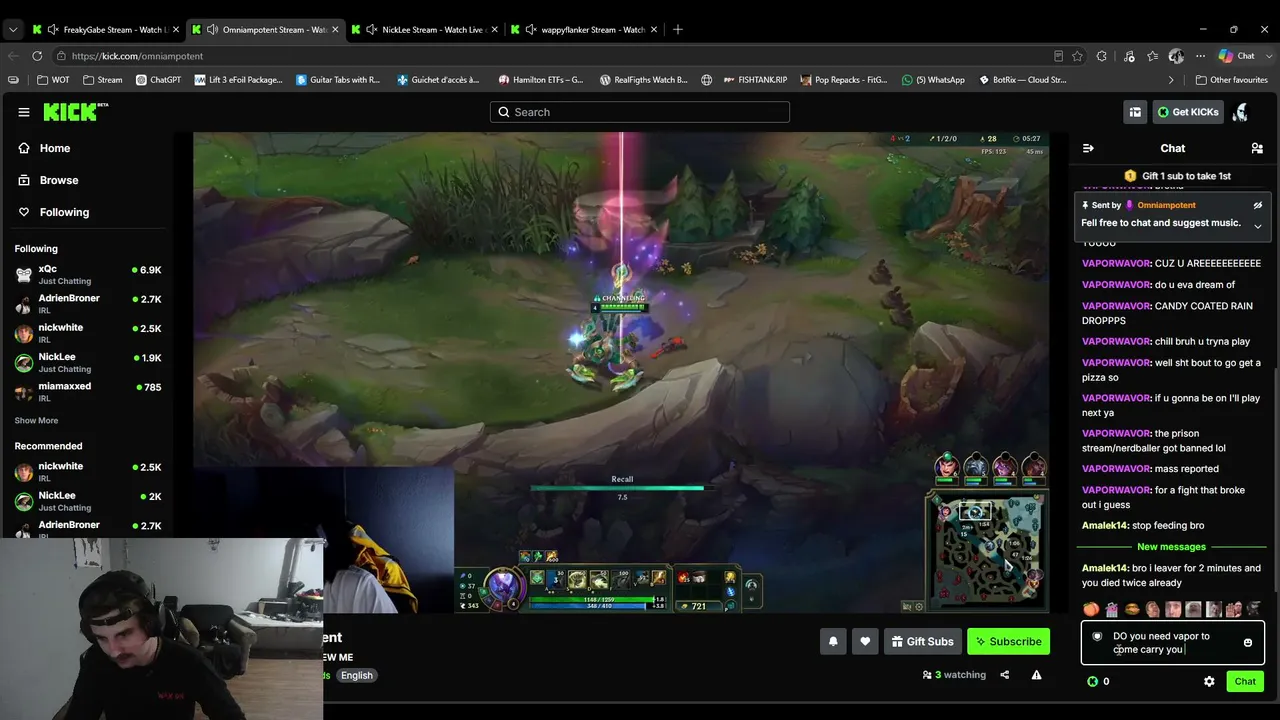Click the browser address bar URL
1280x720 pixels.
137,56
